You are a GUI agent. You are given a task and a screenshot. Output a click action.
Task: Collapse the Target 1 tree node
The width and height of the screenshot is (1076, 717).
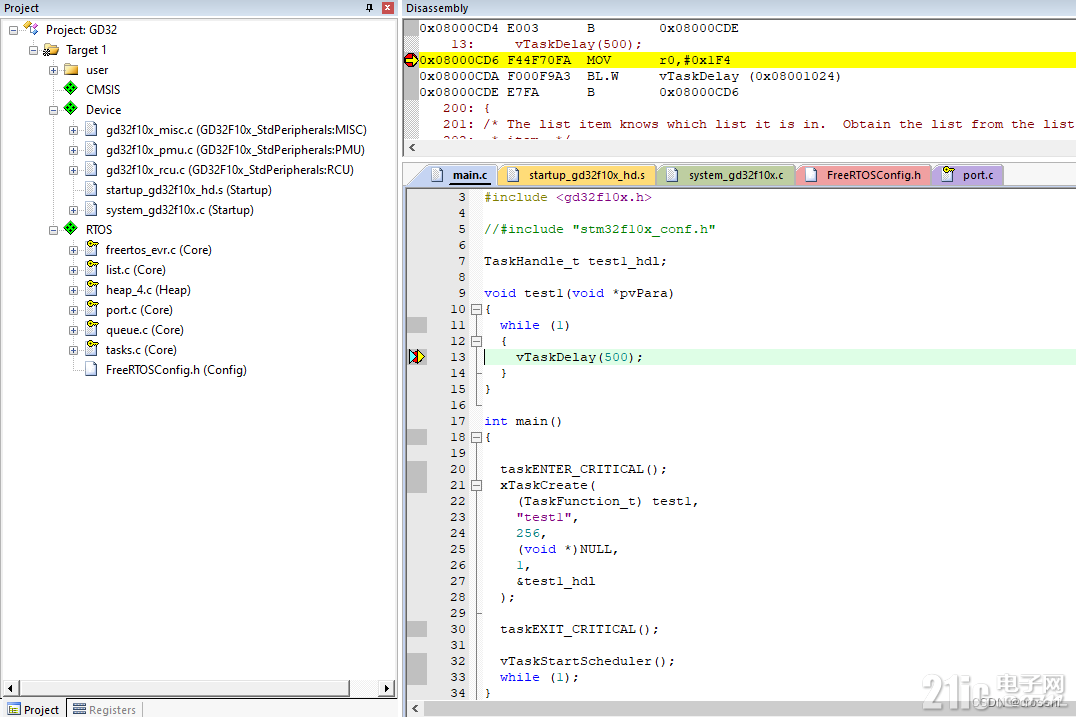click(33, 50)
